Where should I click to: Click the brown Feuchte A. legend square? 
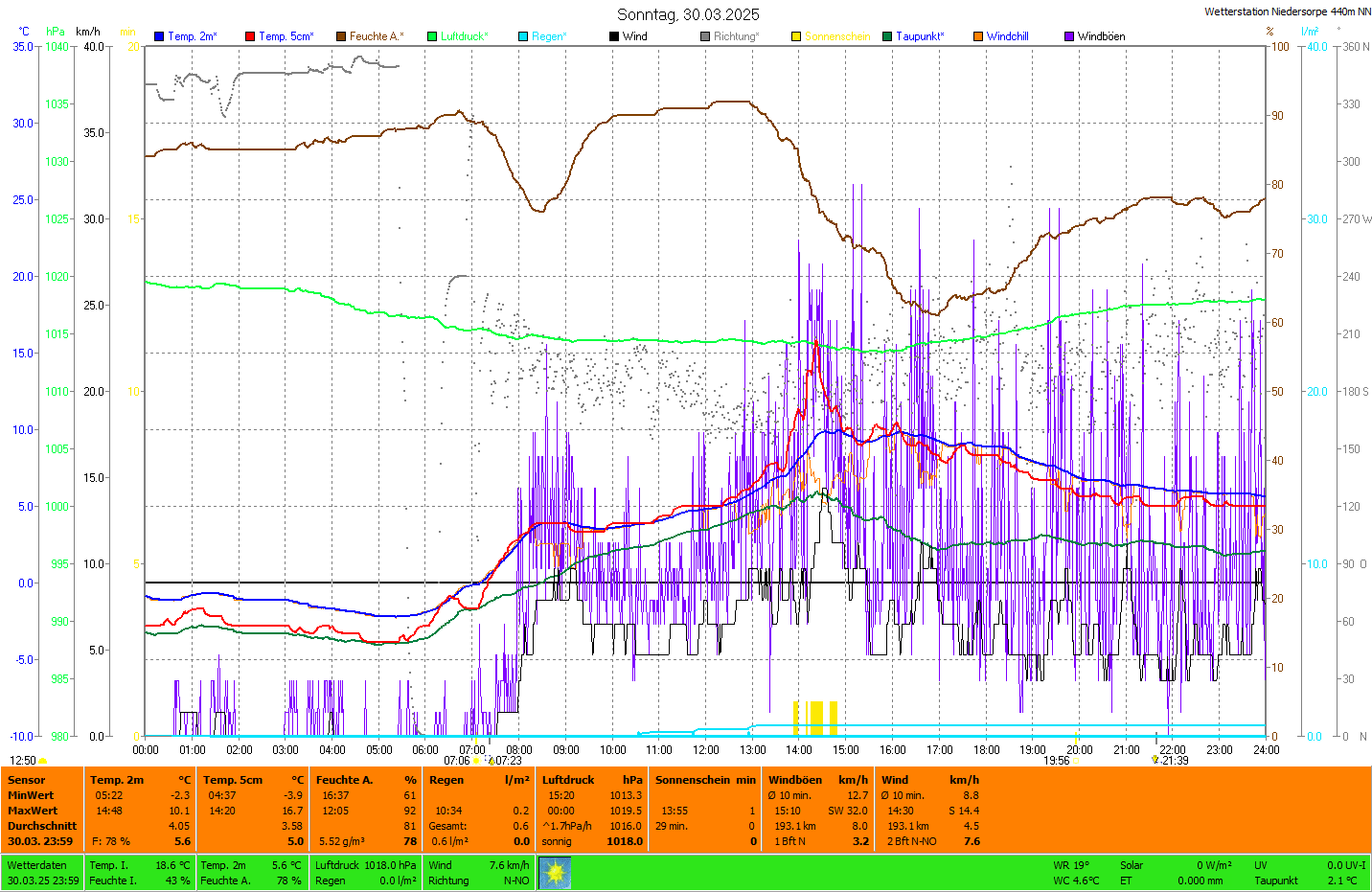tap(341, 36)
